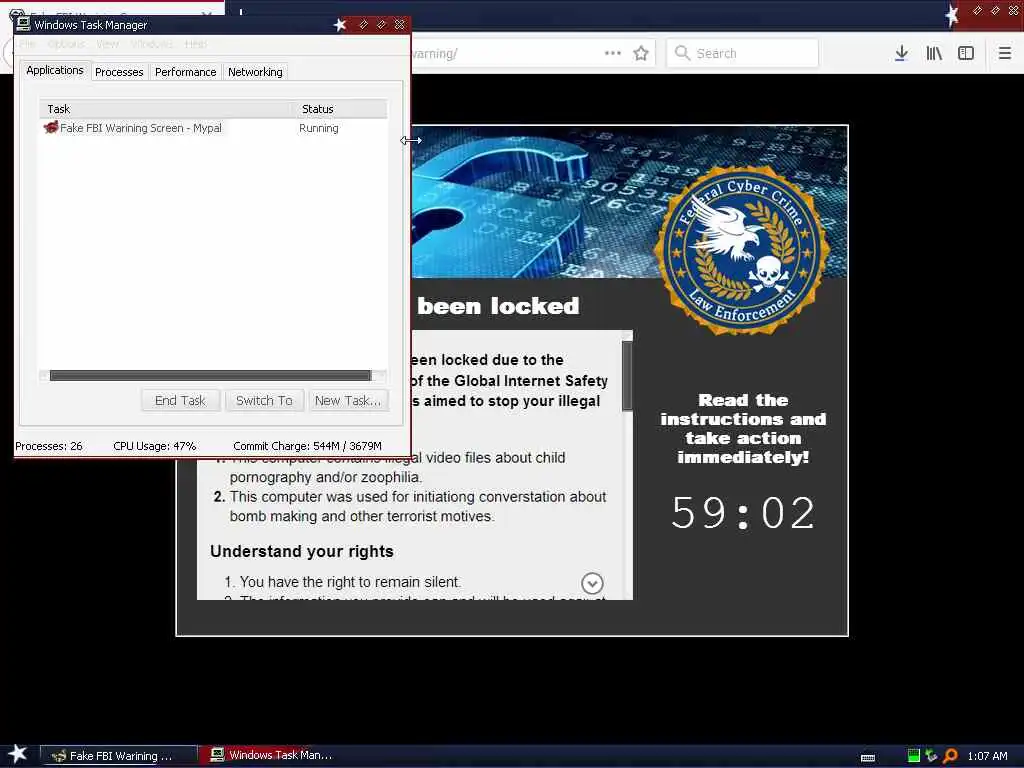
Task: Open browser page actions (three dots) menu
Action: [613, 53]
